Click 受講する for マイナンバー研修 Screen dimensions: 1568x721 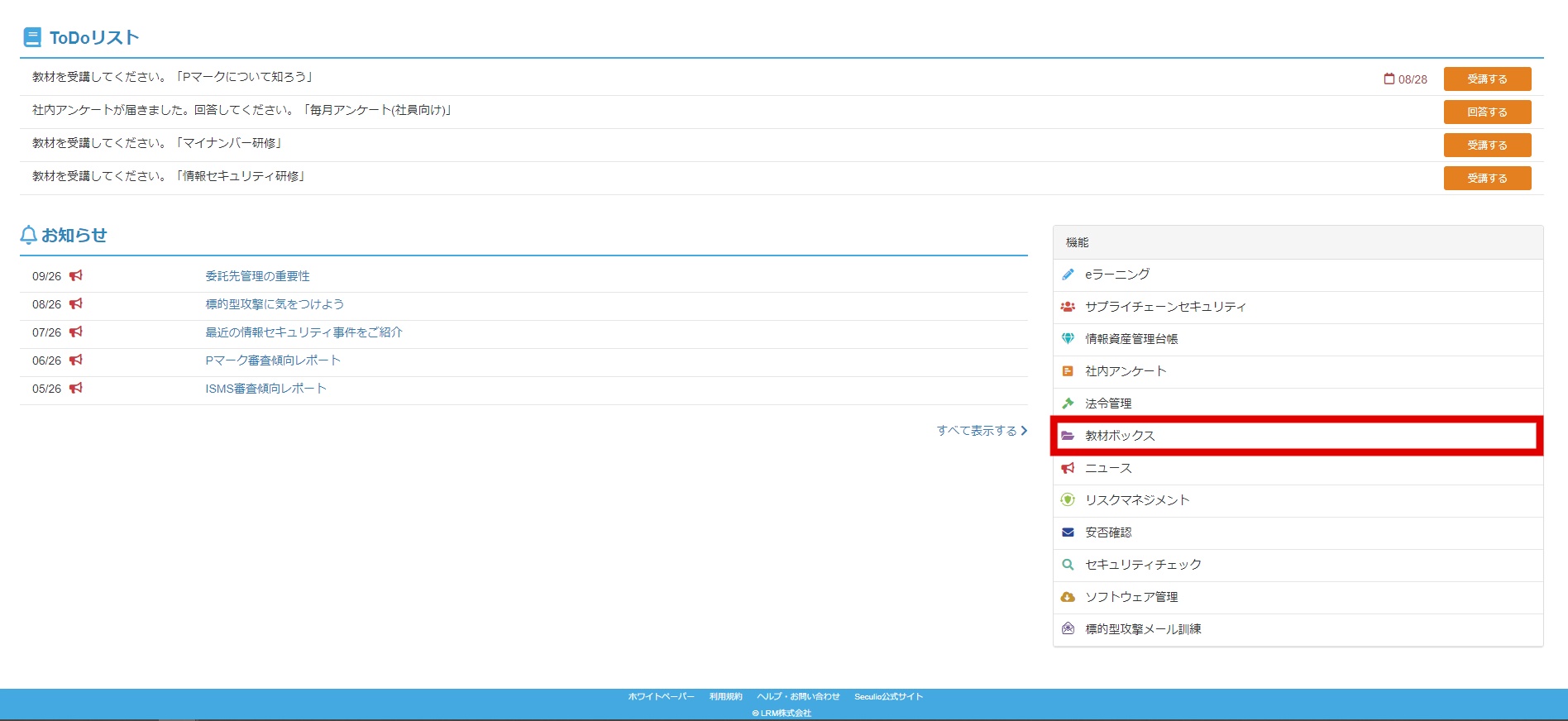[1487, 145]
